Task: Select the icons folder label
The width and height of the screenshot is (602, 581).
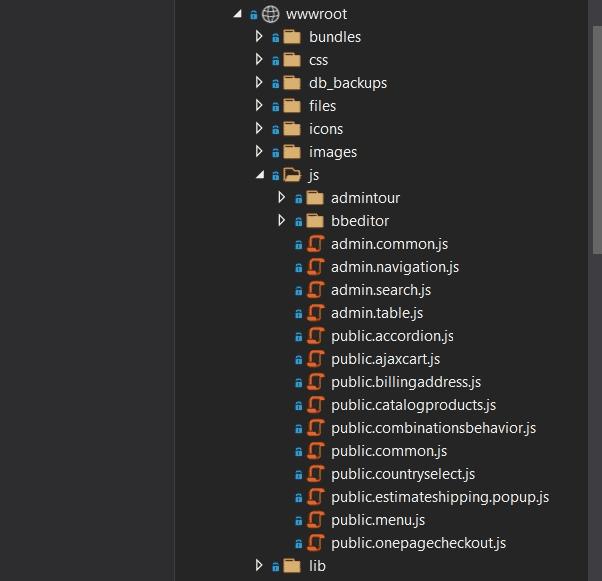Action: pyautogui.click(x=326, y=129)
